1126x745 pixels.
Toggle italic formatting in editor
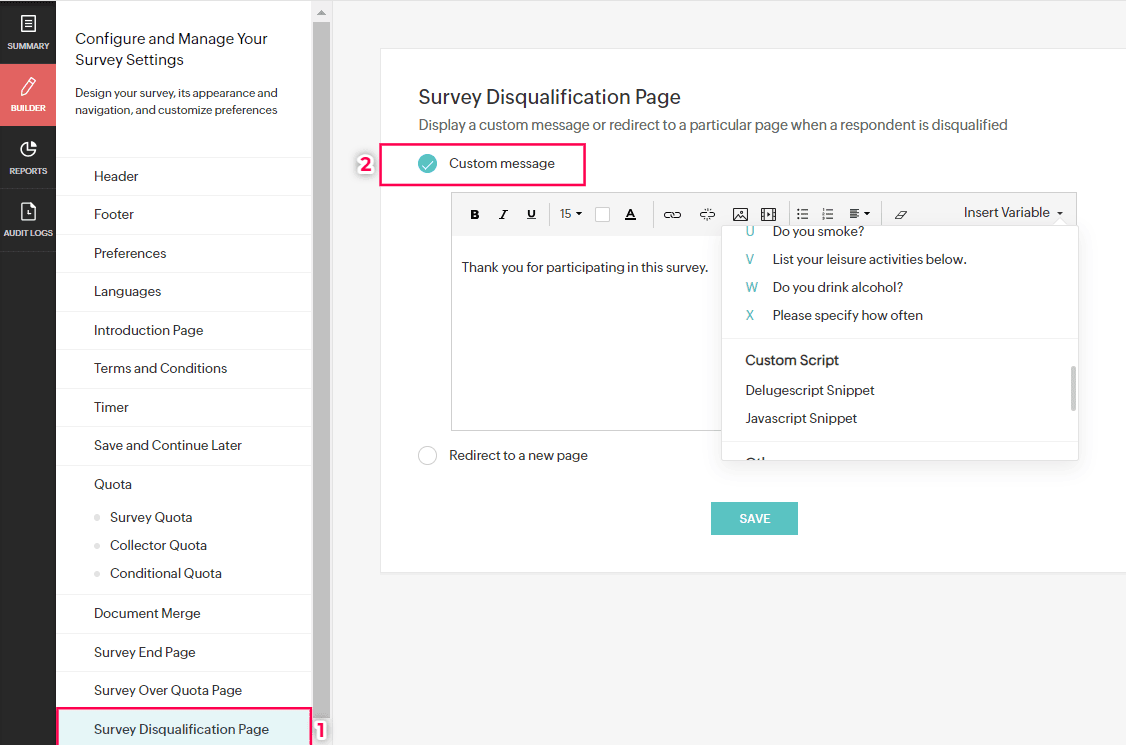pyautogui.click(x=503, y=214)
